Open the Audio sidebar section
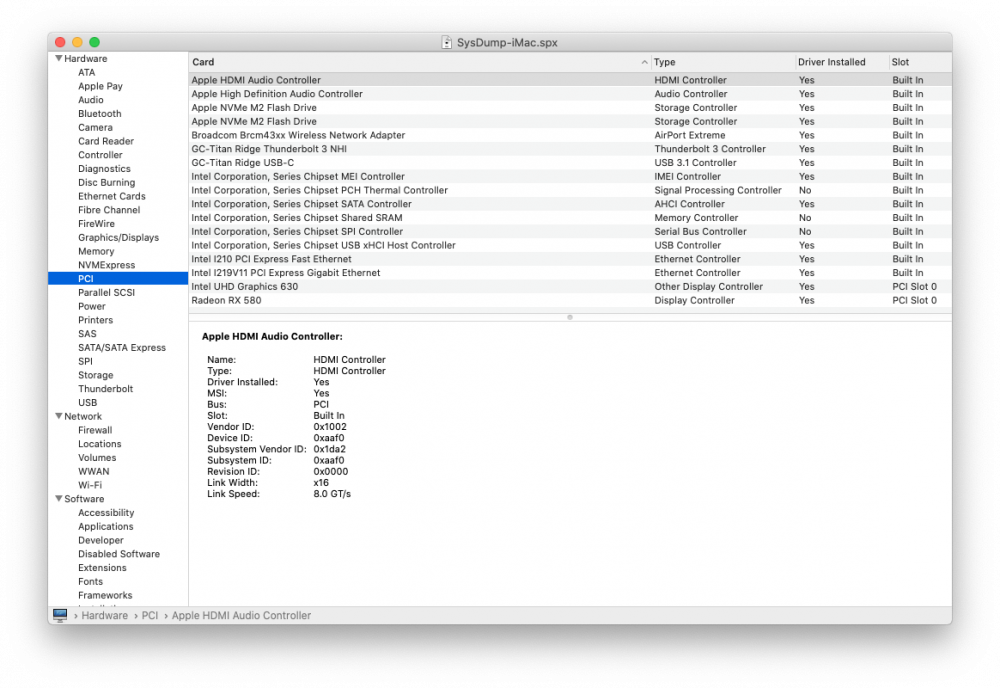The height and width of the screenshot is (688, 1000). click(x=91, y=99)
